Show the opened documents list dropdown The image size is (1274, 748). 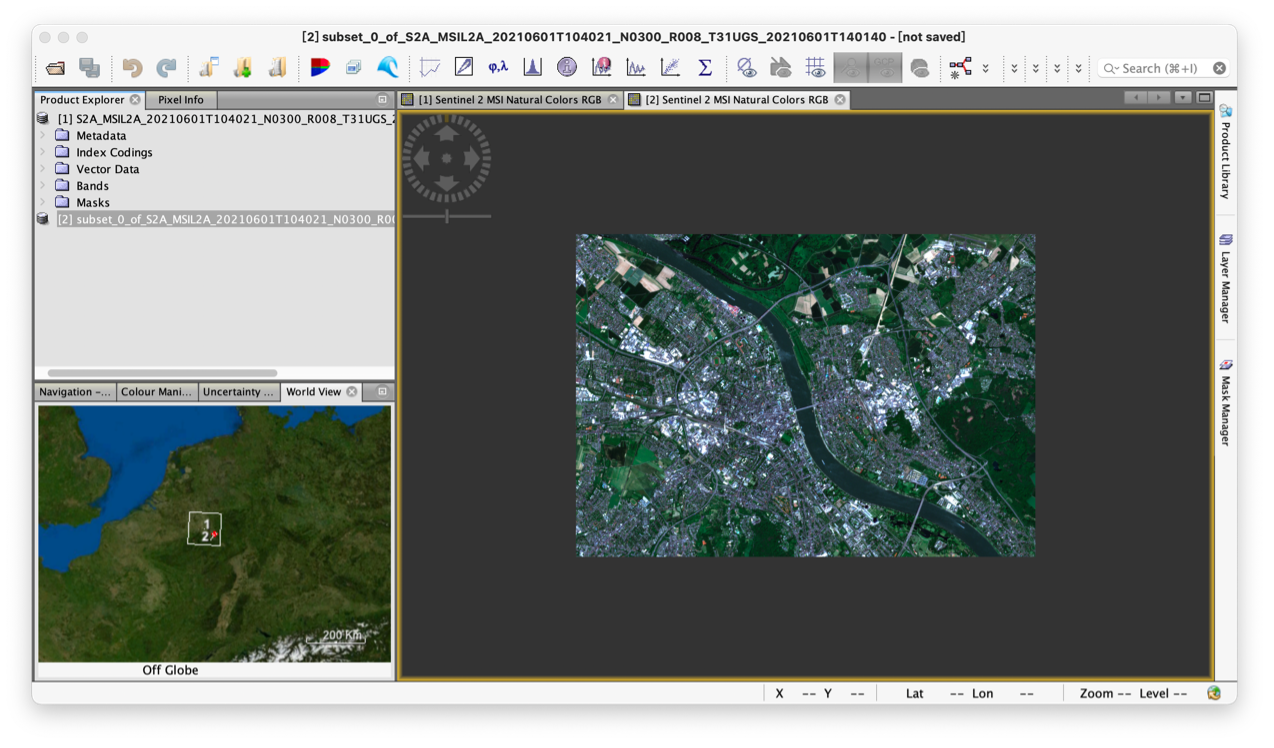[1183, 98]
